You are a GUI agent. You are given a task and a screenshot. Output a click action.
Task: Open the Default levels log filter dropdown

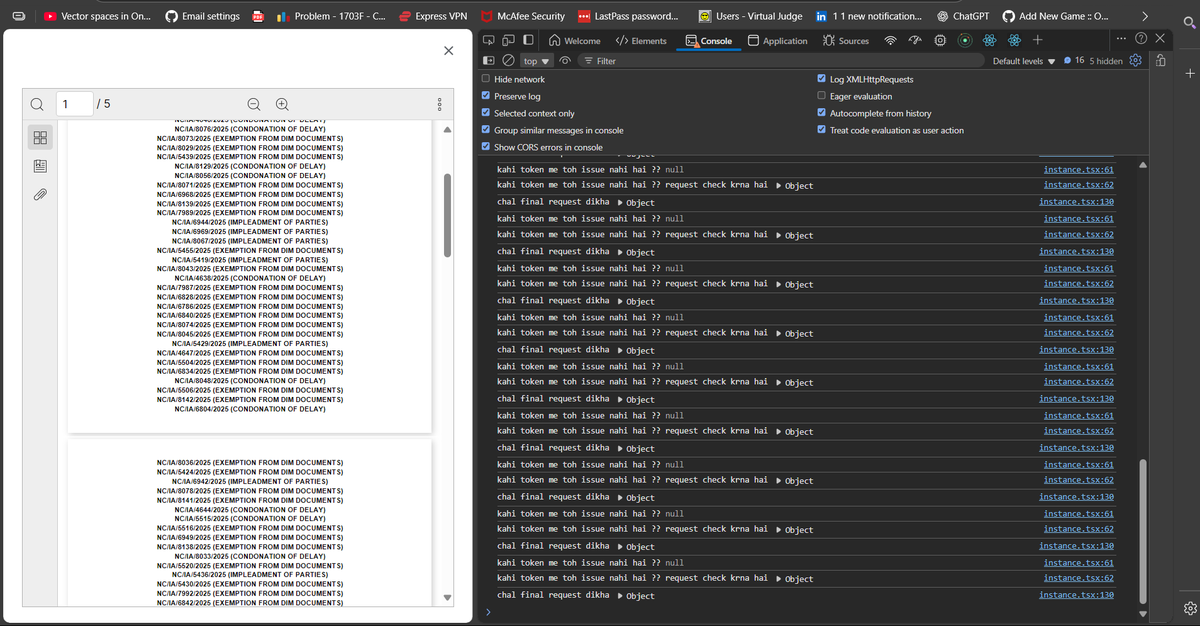coord(1023,61)
